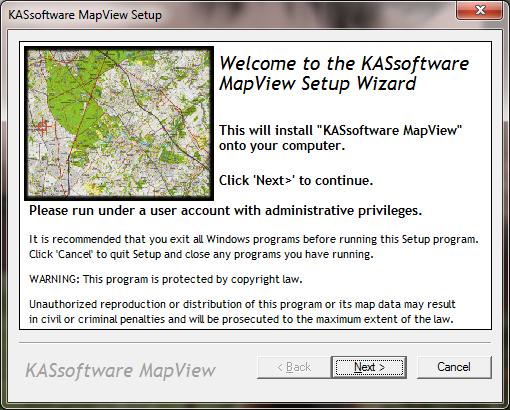
Task: Close the setup window with the red X
Action: pyautogui.click(x=480, y=11)
